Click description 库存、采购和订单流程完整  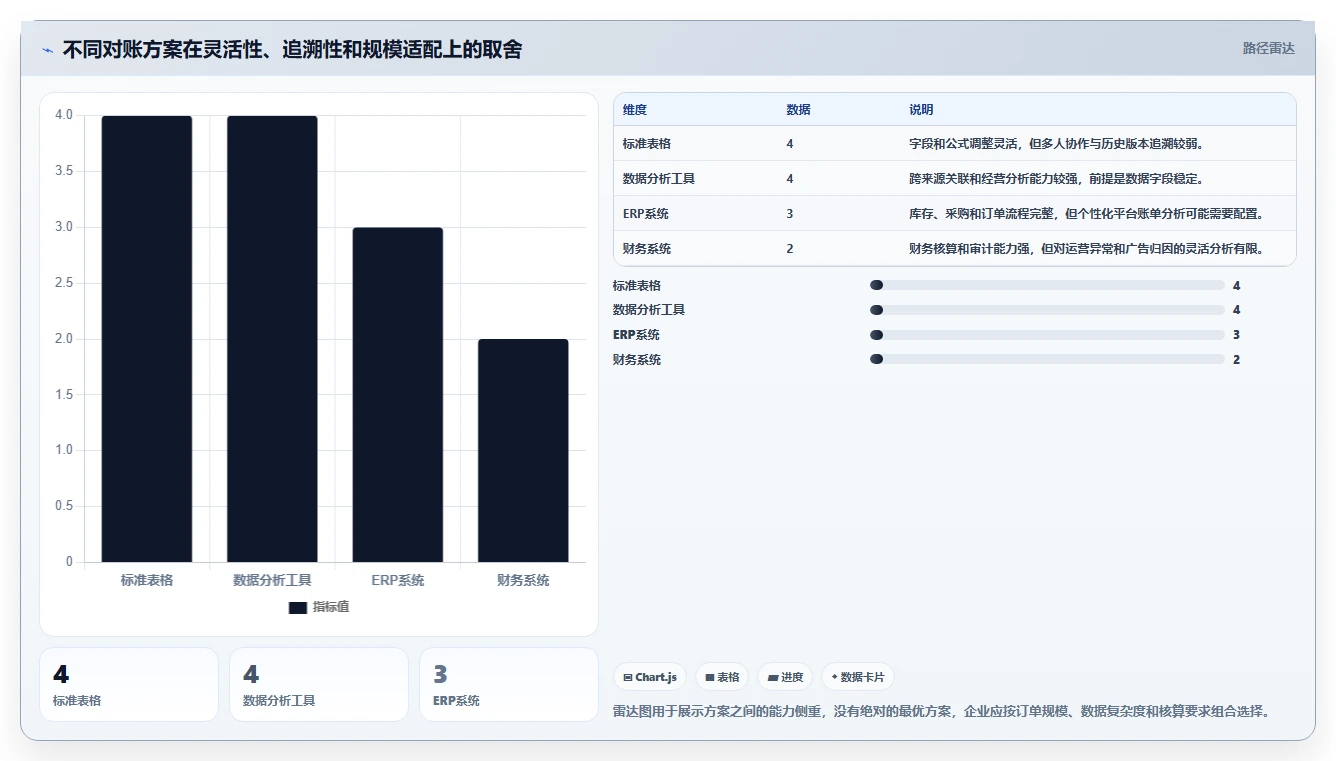1086,214
